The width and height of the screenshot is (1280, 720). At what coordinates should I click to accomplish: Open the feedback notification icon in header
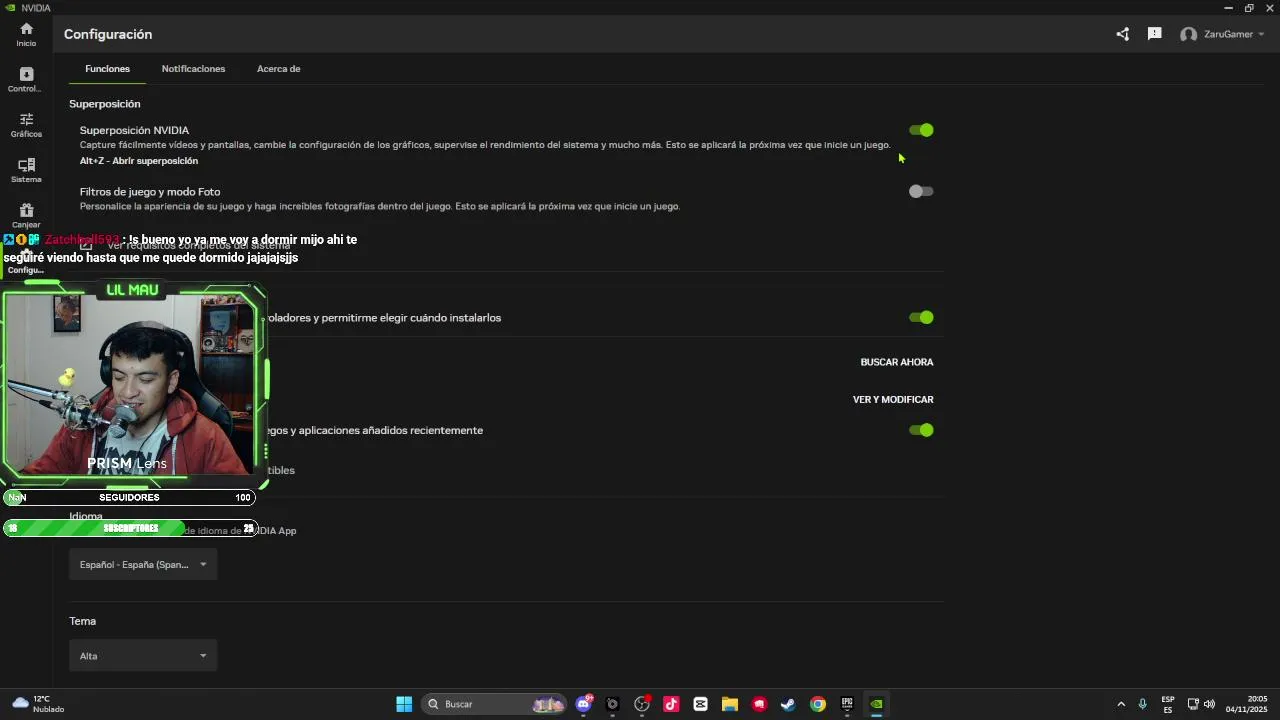point(1154,34)
